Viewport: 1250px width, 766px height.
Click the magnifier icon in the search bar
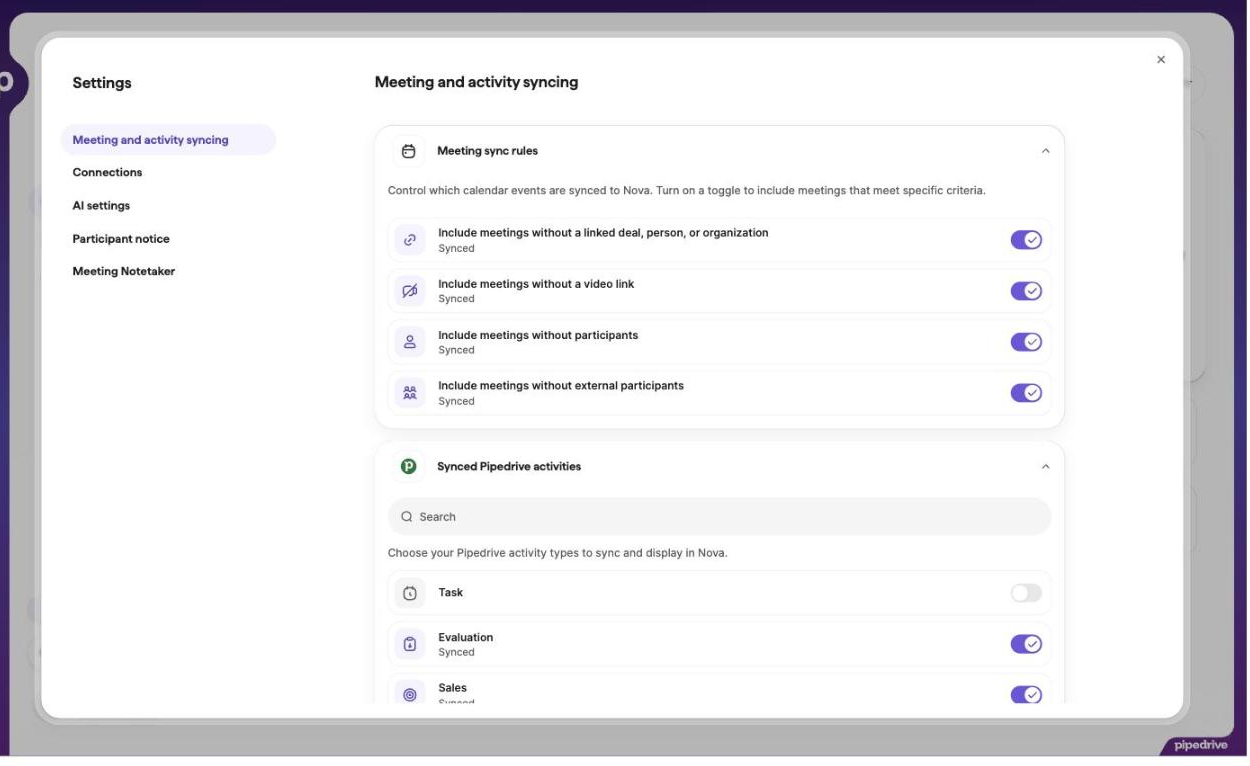407,517
